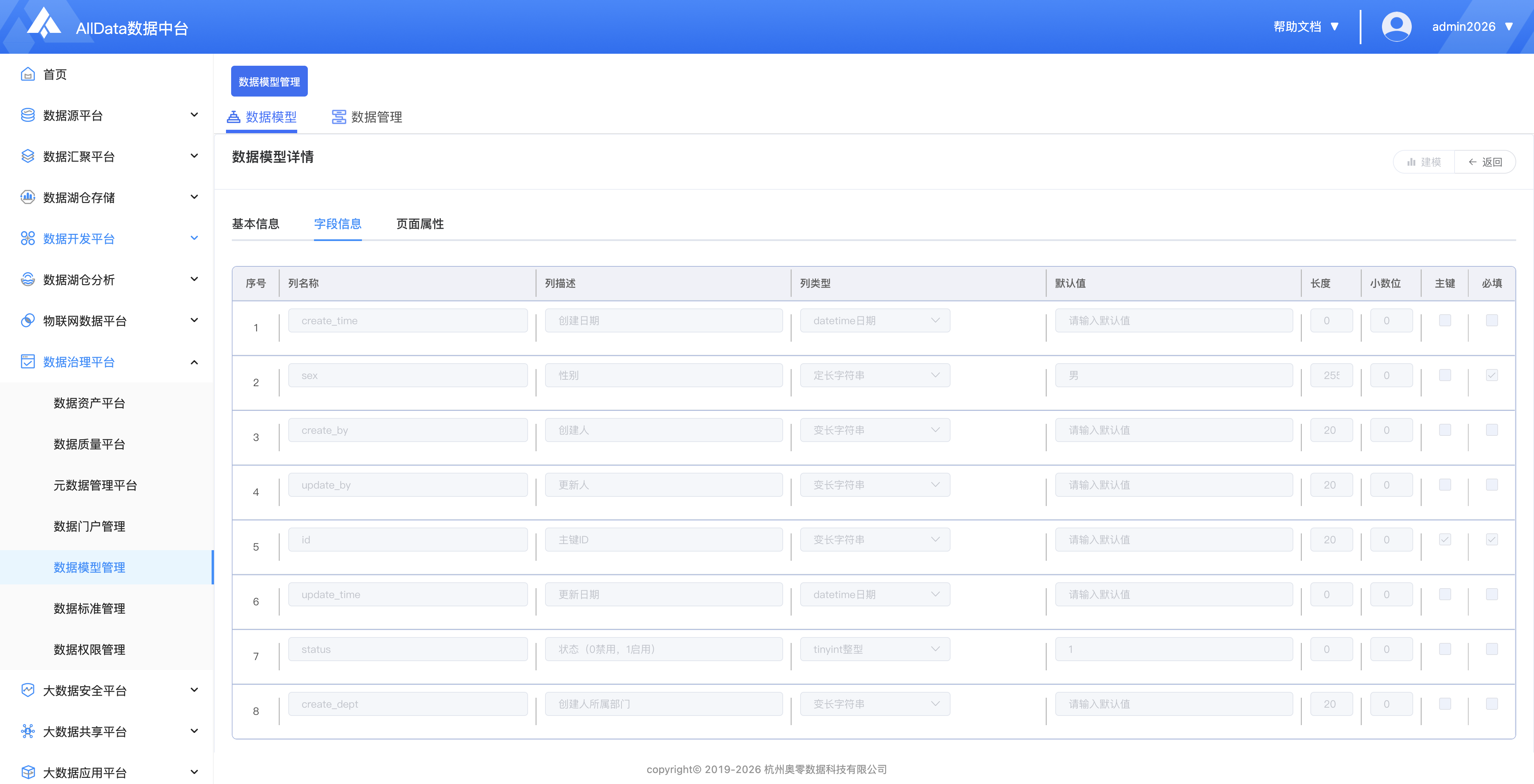The width and height of the screenshot is (1534, 784).
Task: Open 元数据管理平台 submenu link
Action: [95, 485]
